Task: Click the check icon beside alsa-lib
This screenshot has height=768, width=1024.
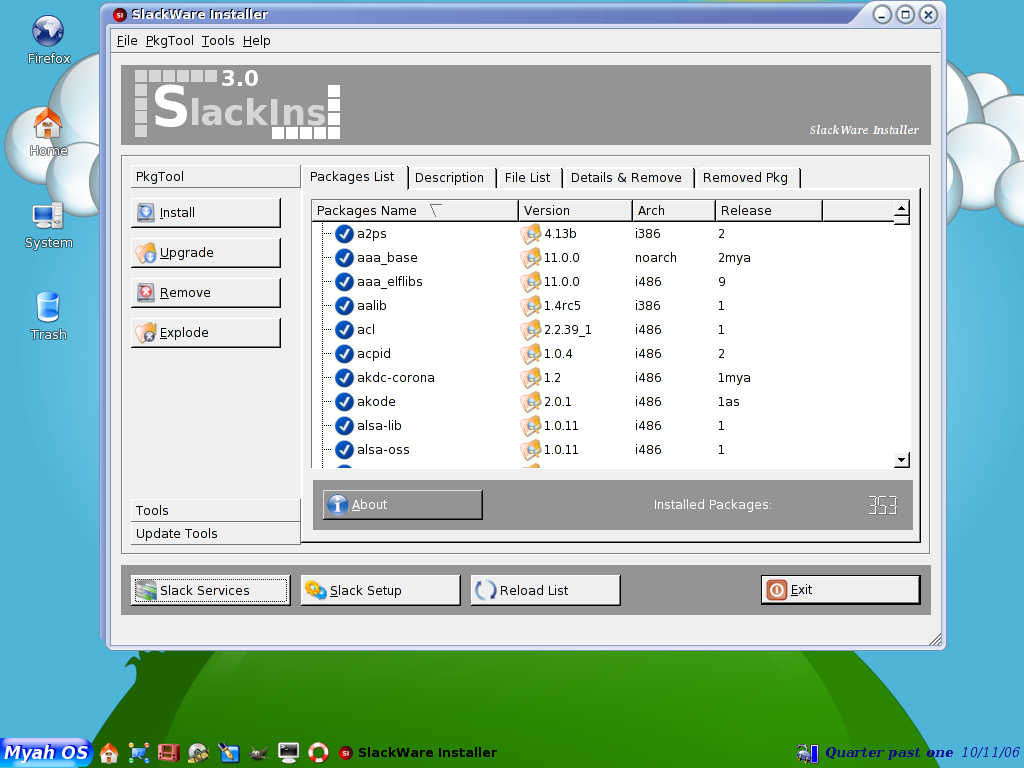Action: pos(344,426)
